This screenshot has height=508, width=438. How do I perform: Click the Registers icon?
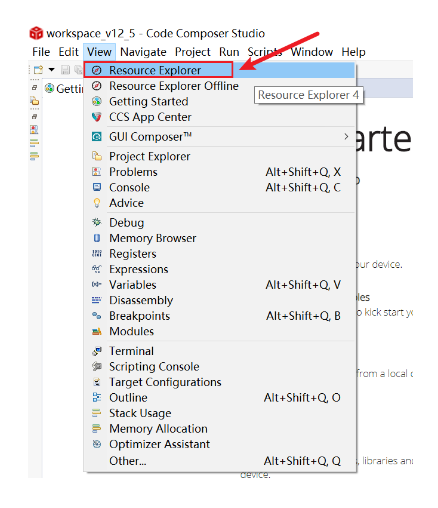[97, 254]
